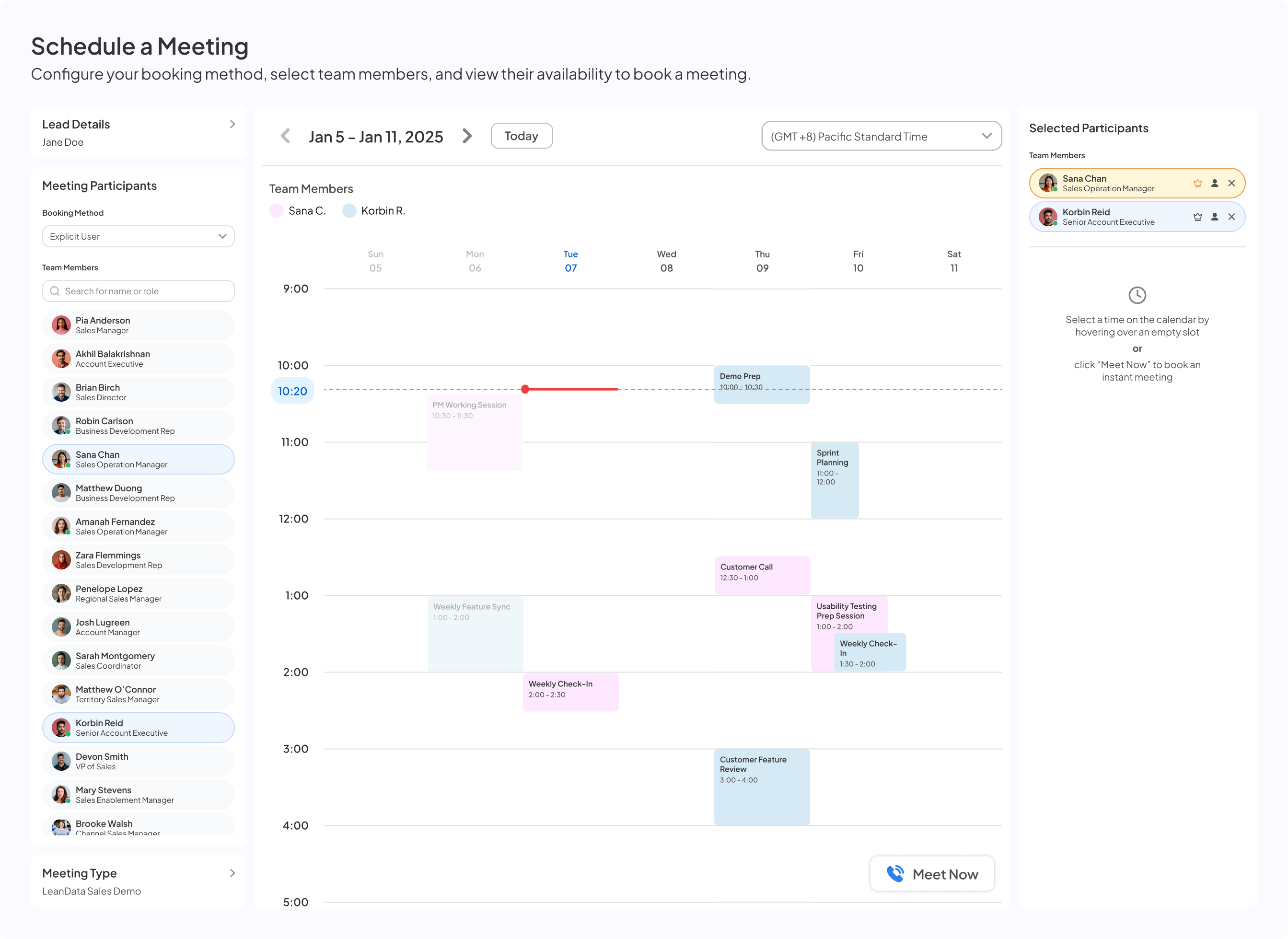Click Brian Birch's avatar
The width and height of the screenshot is (1288, 939).
(61, 392)
